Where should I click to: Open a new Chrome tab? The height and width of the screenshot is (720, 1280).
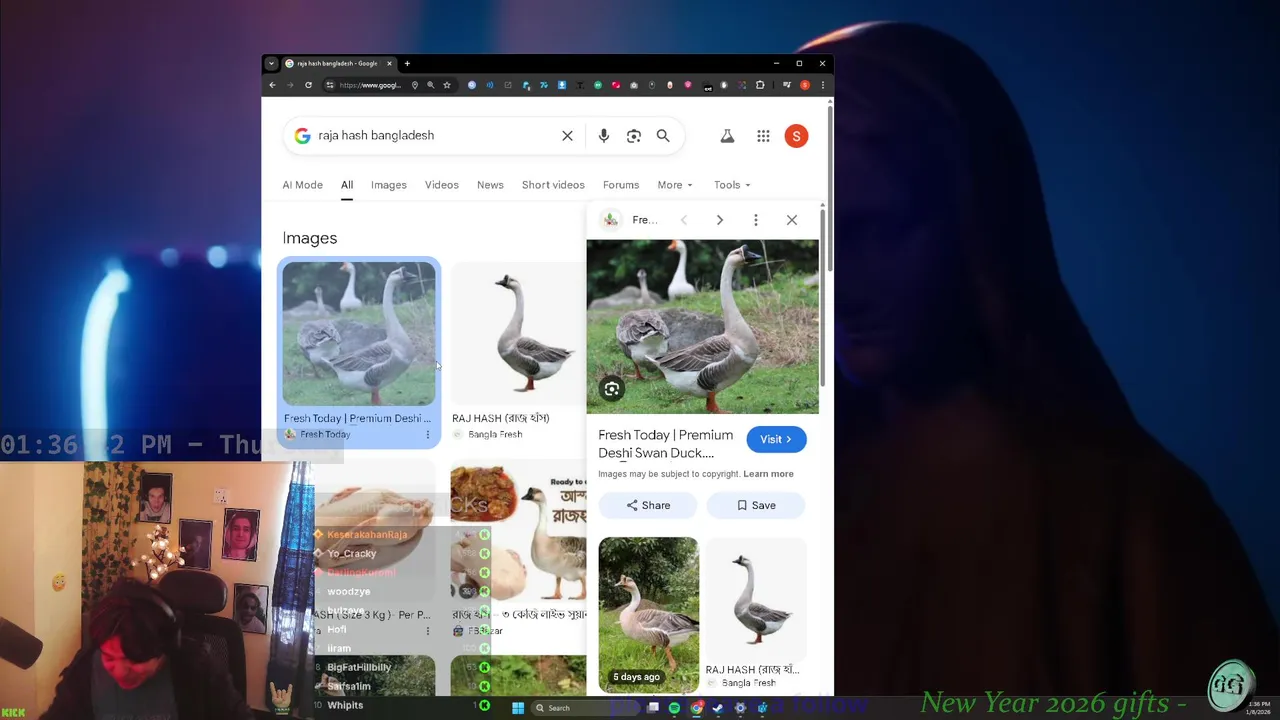click(407, 63)
